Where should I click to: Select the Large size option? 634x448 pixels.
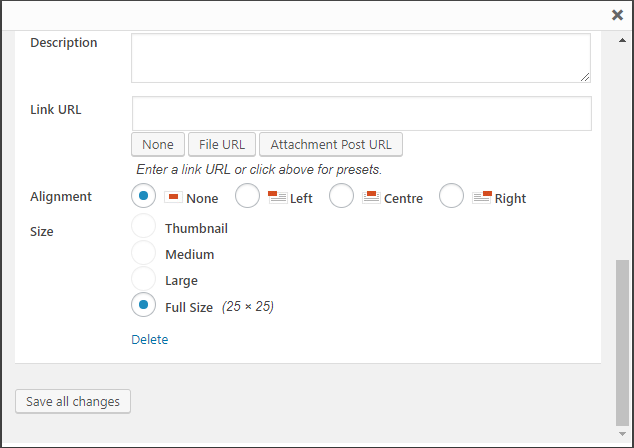point(143,279)
